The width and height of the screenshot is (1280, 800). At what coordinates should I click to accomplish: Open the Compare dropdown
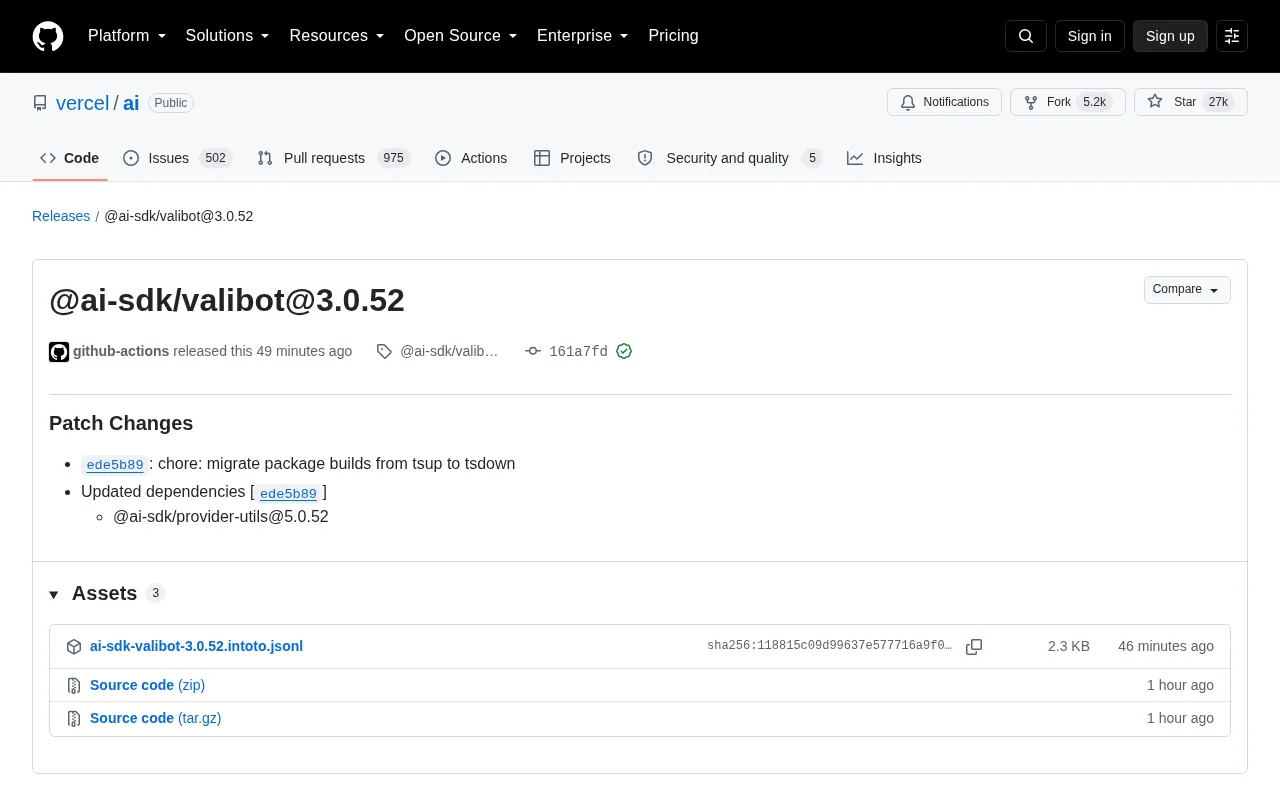1187,290
